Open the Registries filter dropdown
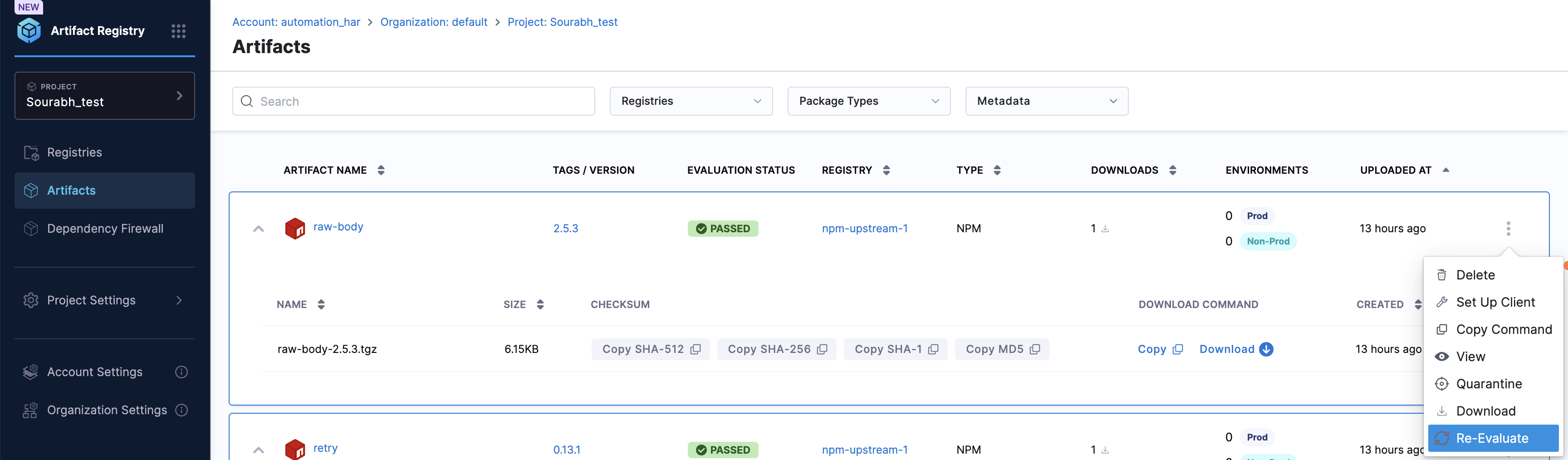 coord(691,101)
